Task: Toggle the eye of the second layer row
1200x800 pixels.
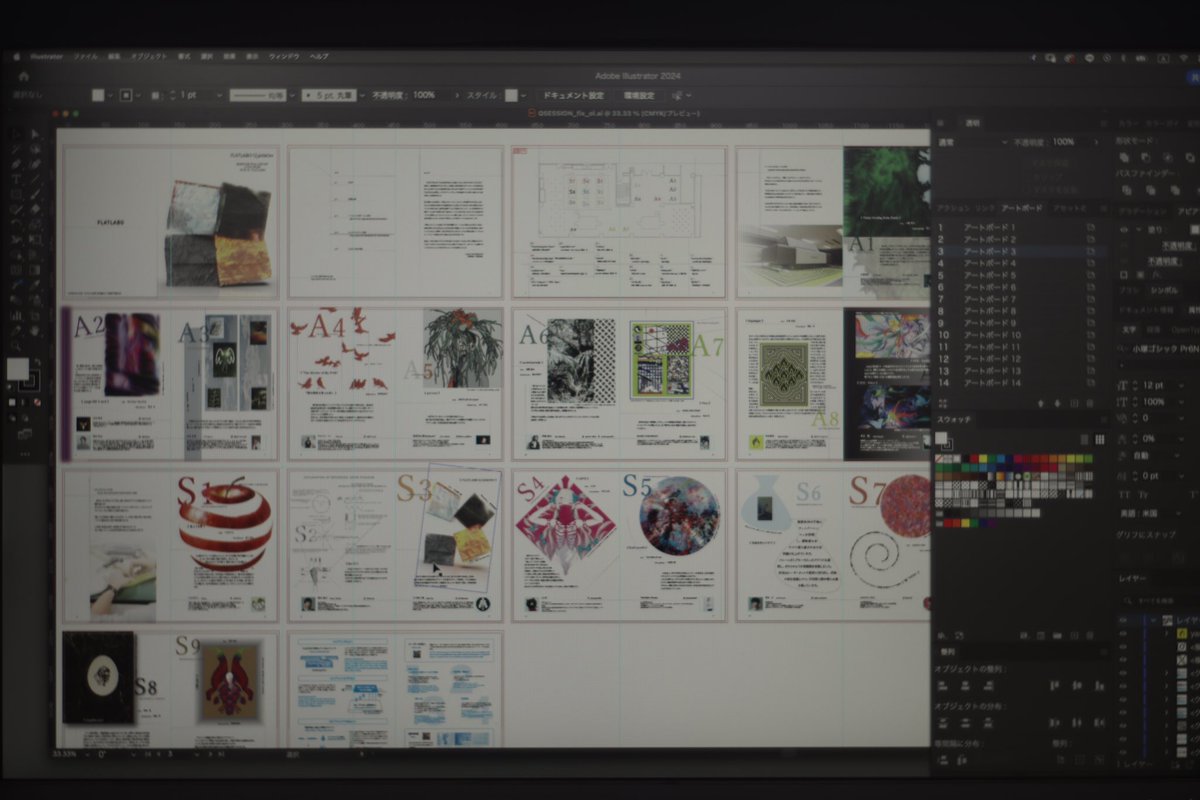Action: point(1123,634)
